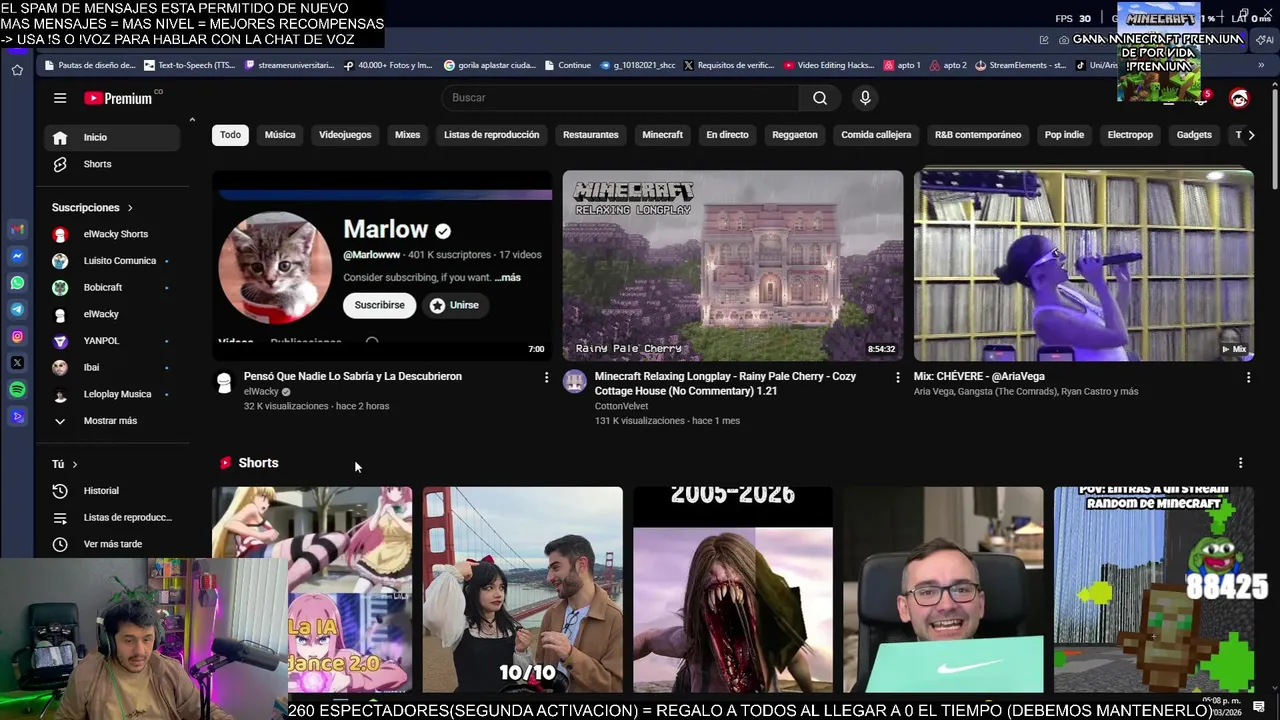Open the Luisito Comunica subscription
Viewport: 1280px width, 720px height.
[112, 261]
